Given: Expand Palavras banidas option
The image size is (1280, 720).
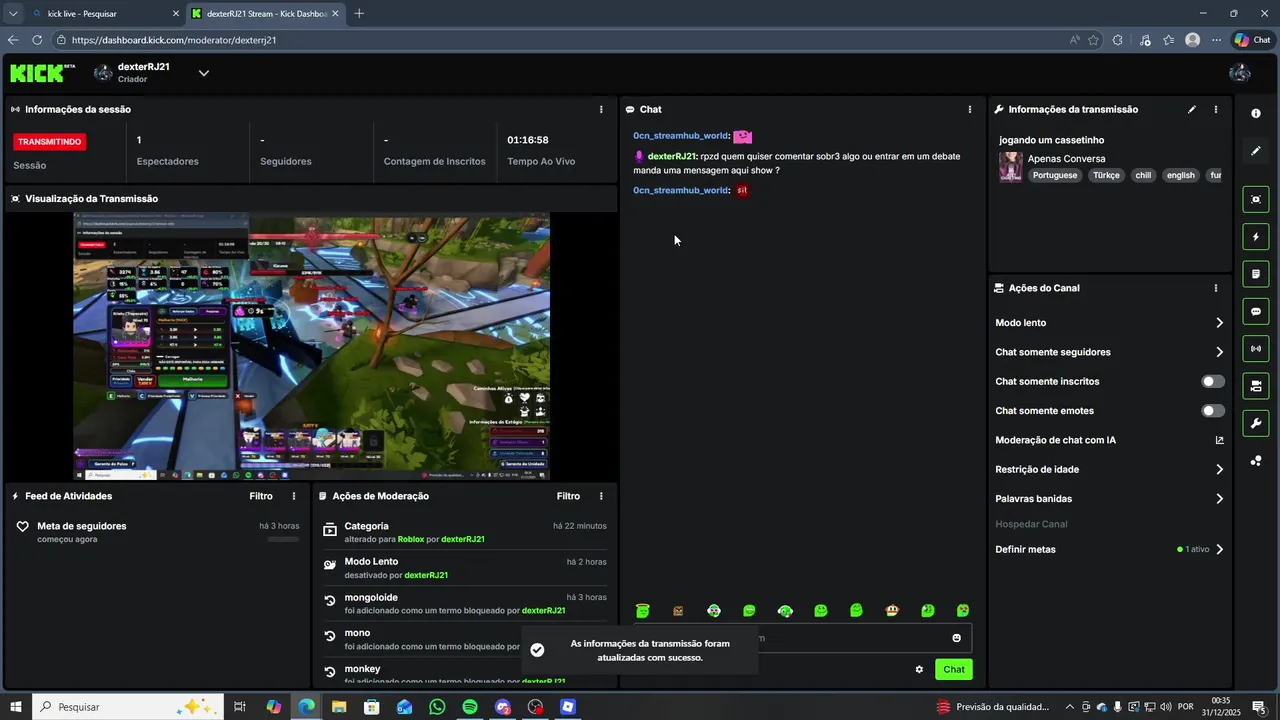Looking at the screenshot, I should (1219, 499).
